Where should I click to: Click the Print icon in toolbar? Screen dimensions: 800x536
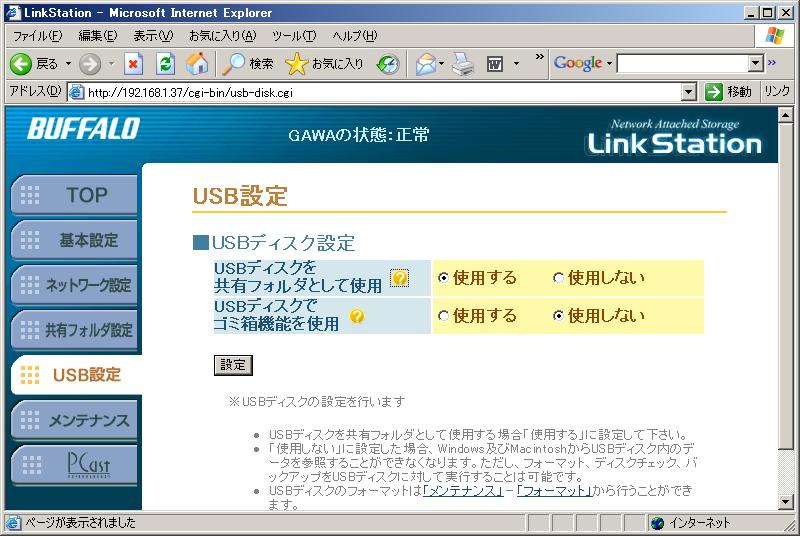(461, 64)
